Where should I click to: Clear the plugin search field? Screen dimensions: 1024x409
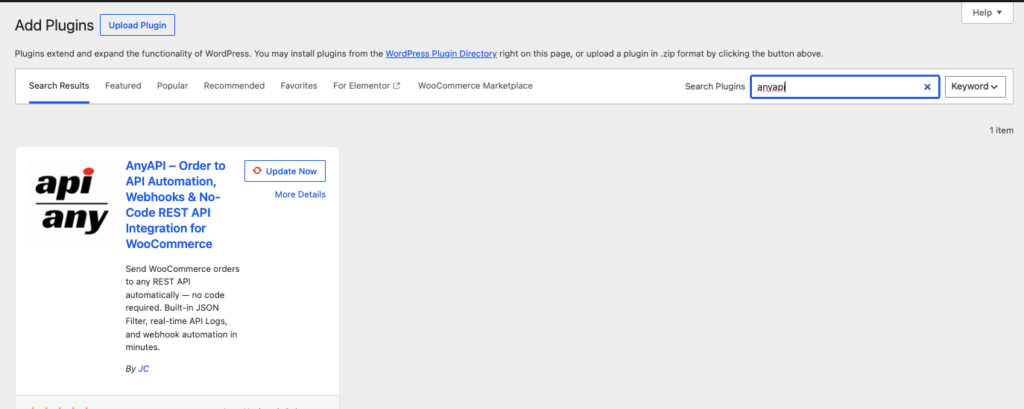927,86
